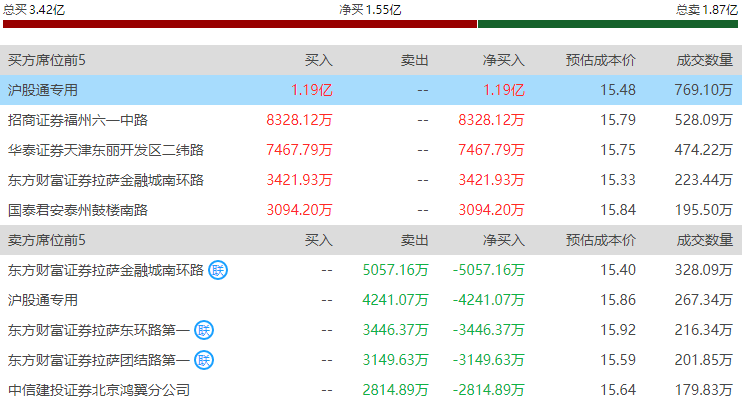Image resolution: width=742 pixels, height=400 pixels.
Task: Click the 卖方席位前5 header label
Action: pyautogui.click(x=46, y=240)
